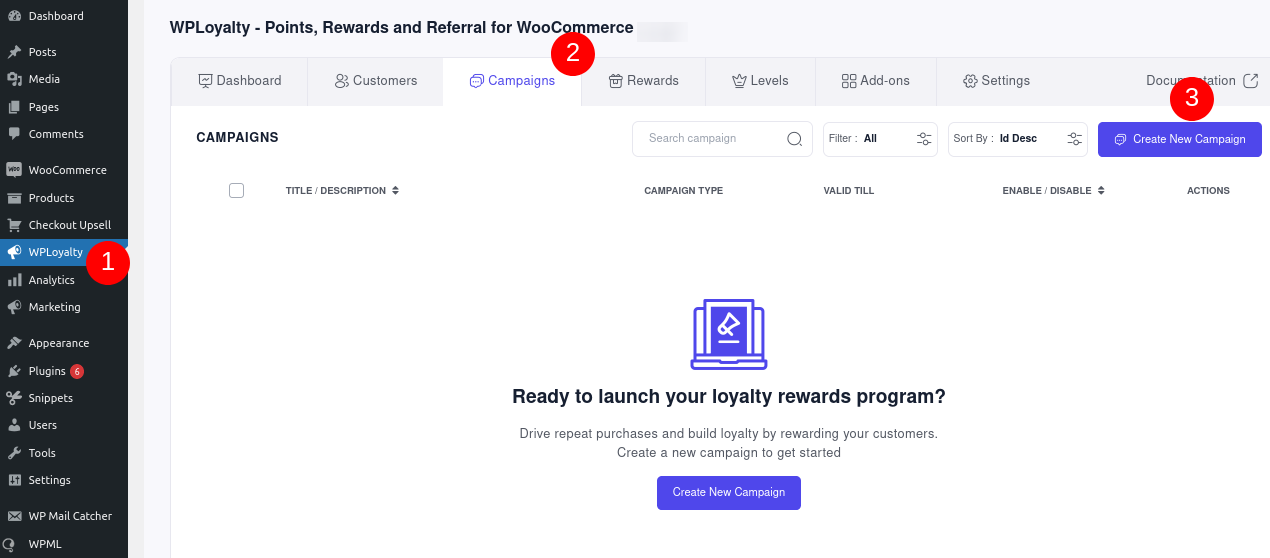Sort by Title / Description column

click(342, 191)
